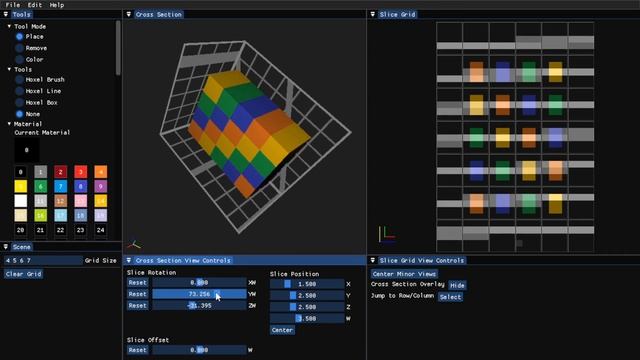This screenshot has height=360, width=640.
Task: Click the Center slice position button
Action: click(282, 330)
